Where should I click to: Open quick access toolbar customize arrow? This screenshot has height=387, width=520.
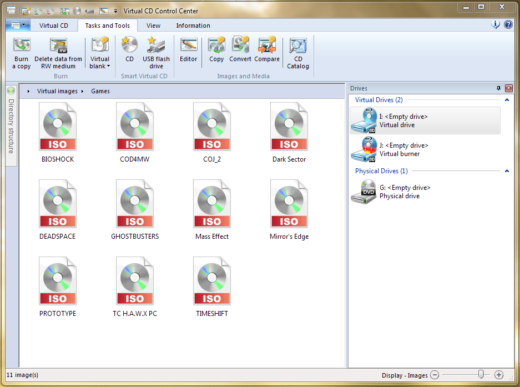click(115, 11)
